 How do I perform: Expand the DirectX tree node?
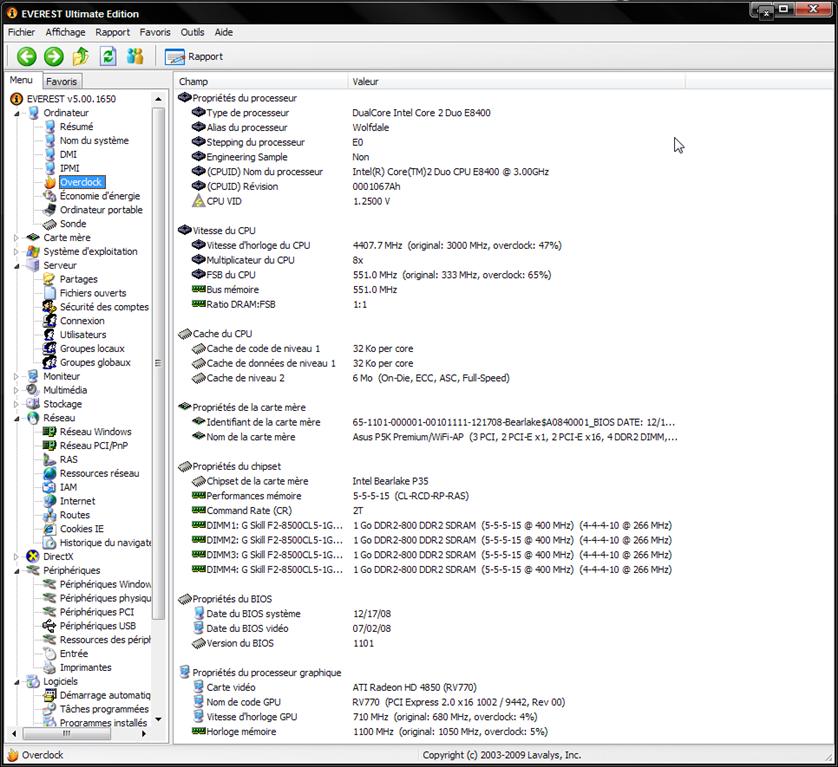click(17, 556)
